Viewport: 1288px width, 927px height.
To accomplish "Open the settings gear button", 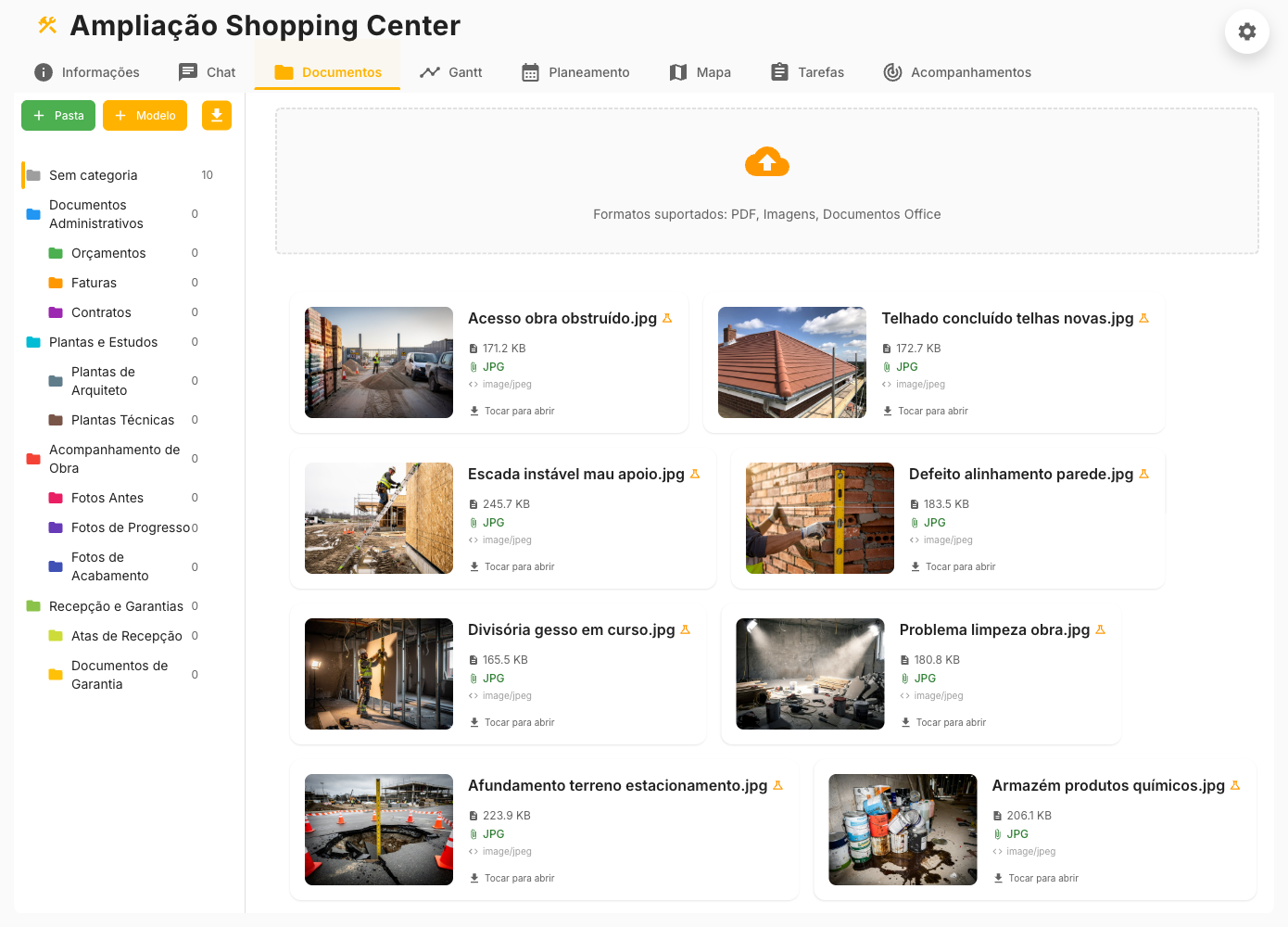I will [x=1246, y=32].
